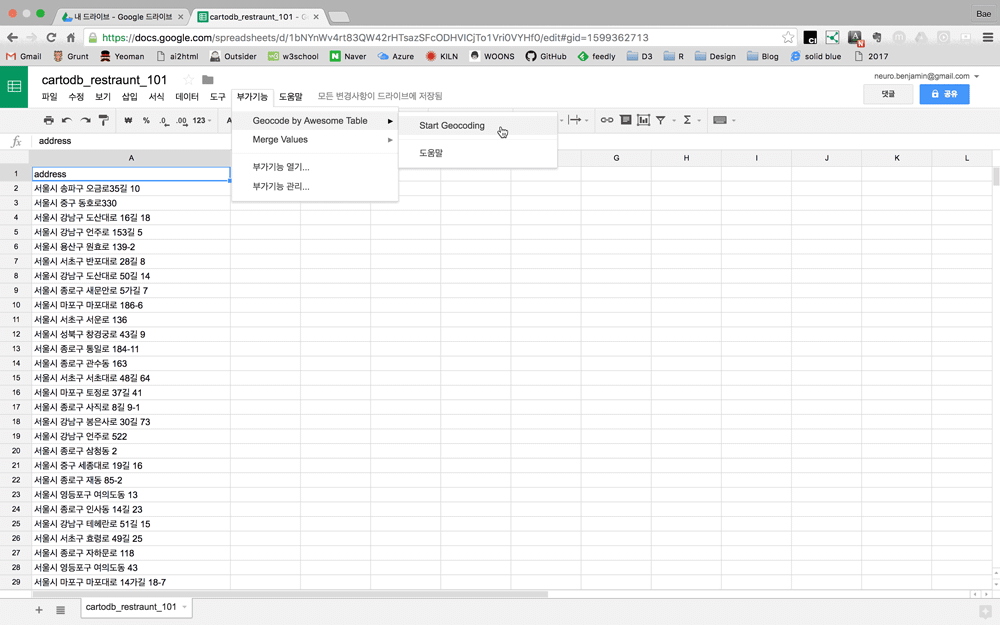Open the Design bookmarks folder

coord(715,56)
